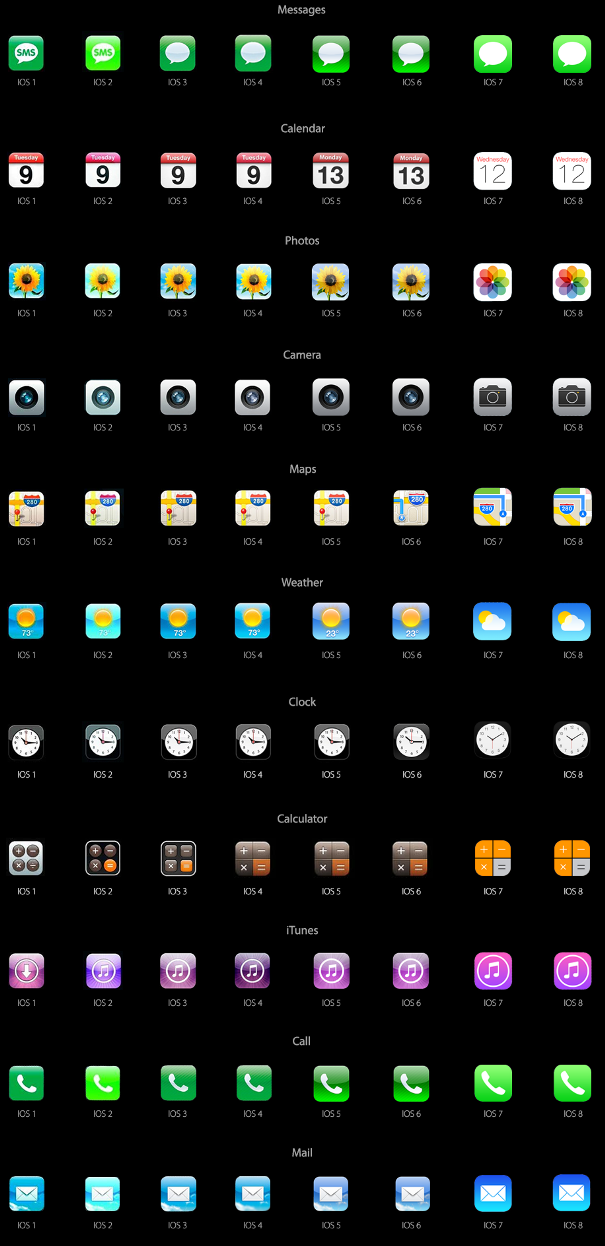Viewport: 605px width, 1246px height.
Task: Open the iOS 7 Weather cloud icon
Action: (x=492, y=622)
